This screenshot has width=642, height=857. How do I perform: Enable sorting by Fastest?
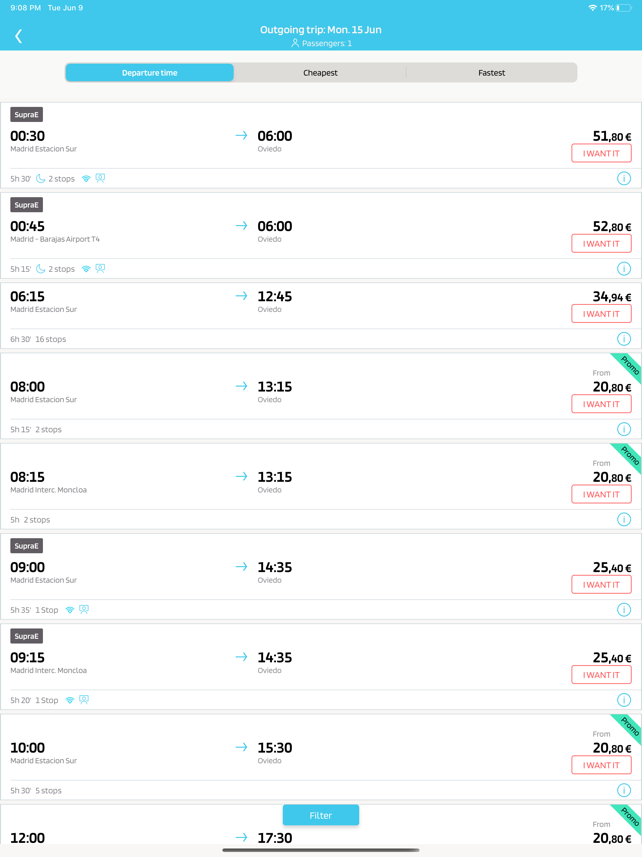click(491, 72)
